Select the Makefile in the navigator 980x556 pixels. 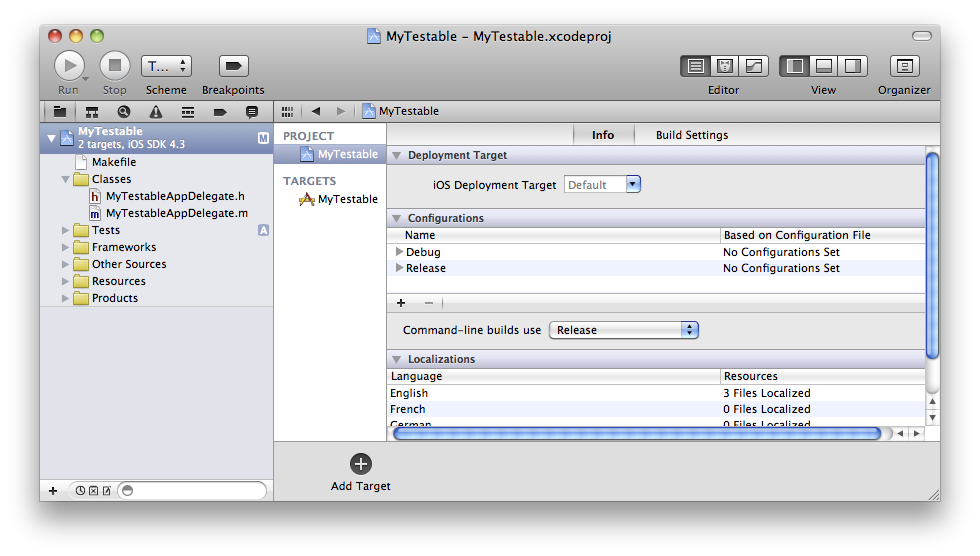click(x=114, y=162)
